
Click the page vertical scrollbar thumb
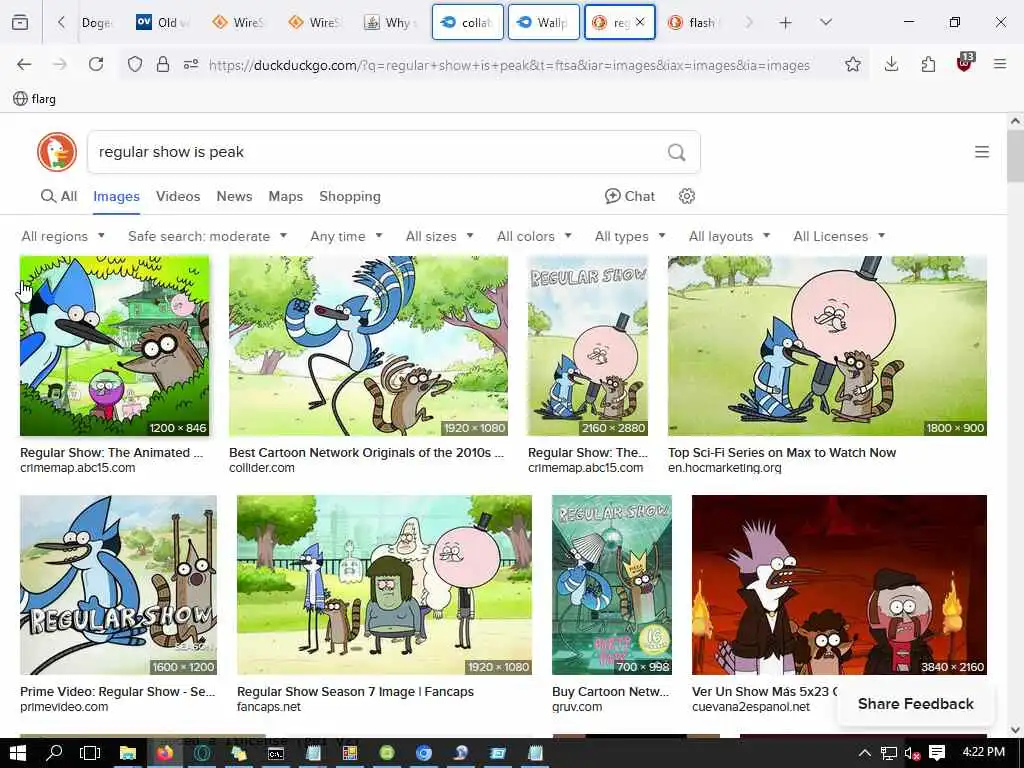tap(1015, 155)
